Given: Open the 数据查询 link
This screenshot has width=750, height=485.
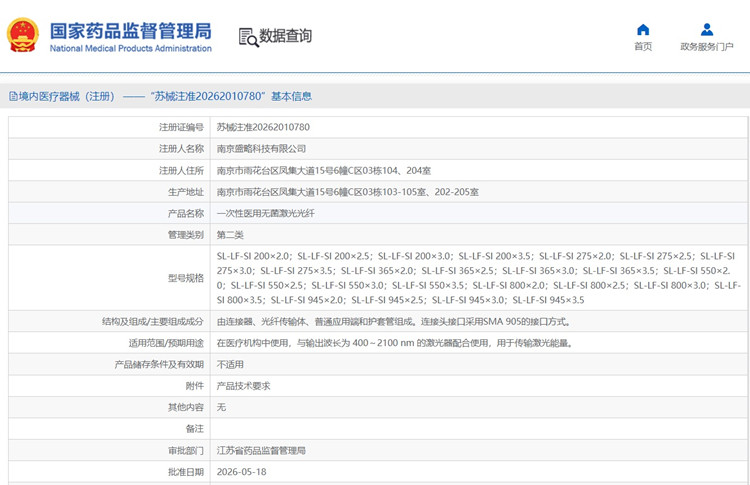Looking at the screenshot, I should pyautogui.click(x=285, y=36).
